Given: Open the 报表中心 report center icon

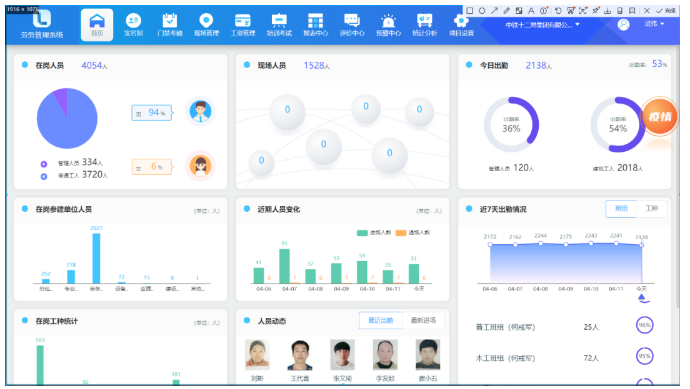Looking at the screenshot, I should pyautogui.click(x=316, y=25).
